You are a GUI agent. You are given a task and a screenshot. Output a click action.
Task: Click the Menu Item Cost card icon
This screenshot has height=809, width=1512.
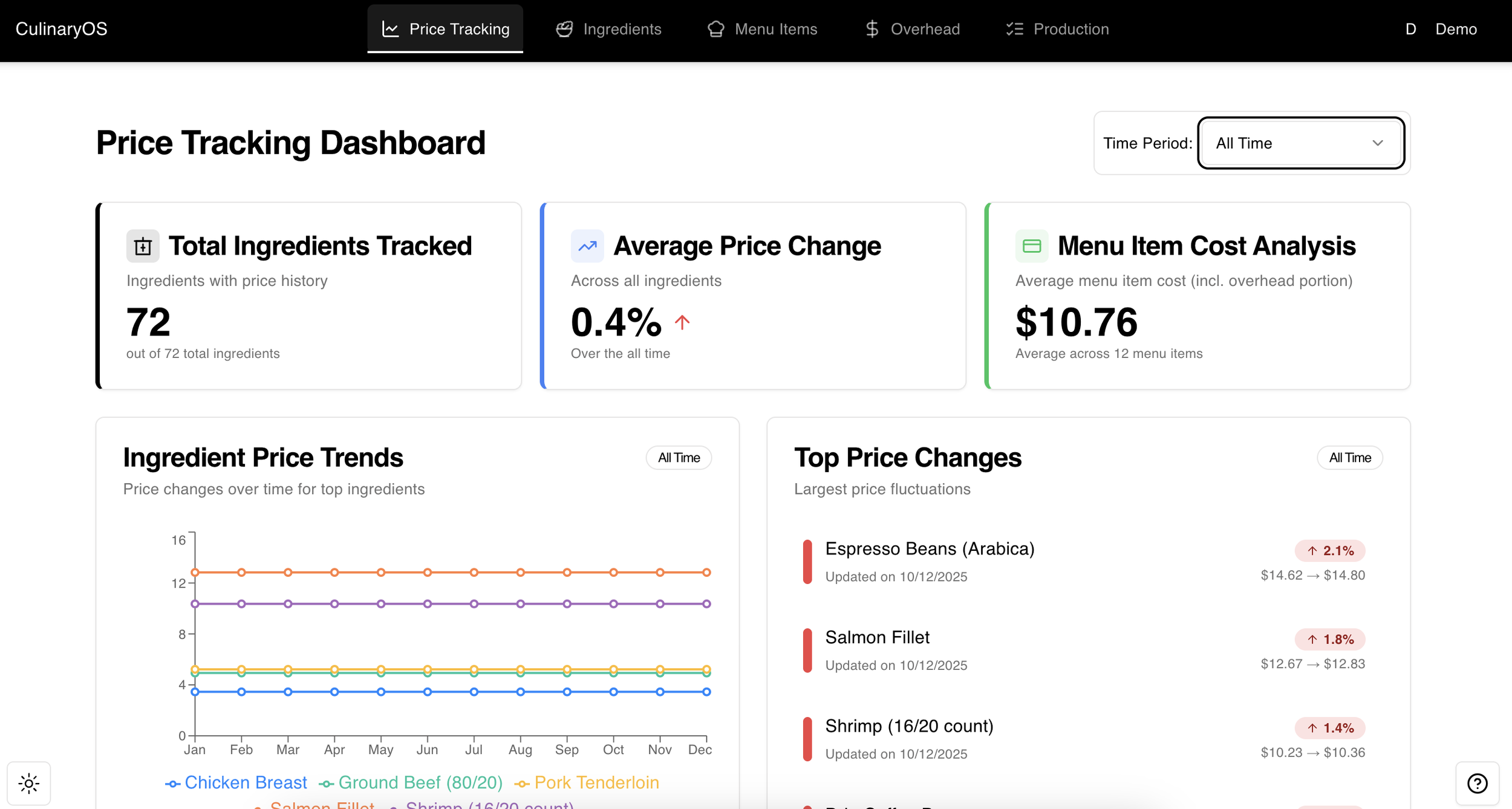click(1031, 246)
